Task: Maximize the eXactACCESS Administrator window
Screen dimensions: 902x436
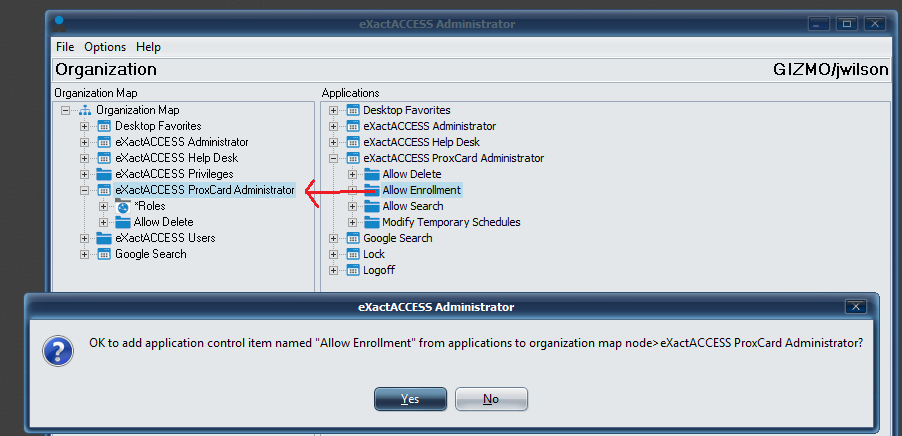Action: [x=846, y=24]
